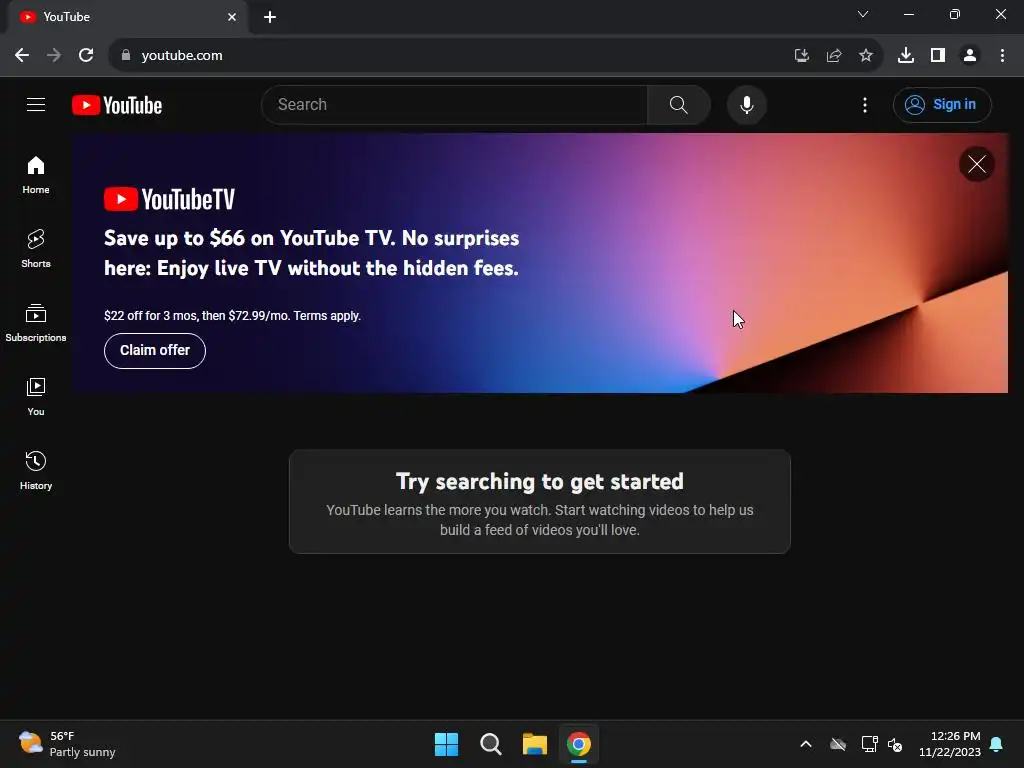The width and height of the screenshot is (1024, 768).
Task: Select the YouTube browser tab
Action: tap(127, 17)
